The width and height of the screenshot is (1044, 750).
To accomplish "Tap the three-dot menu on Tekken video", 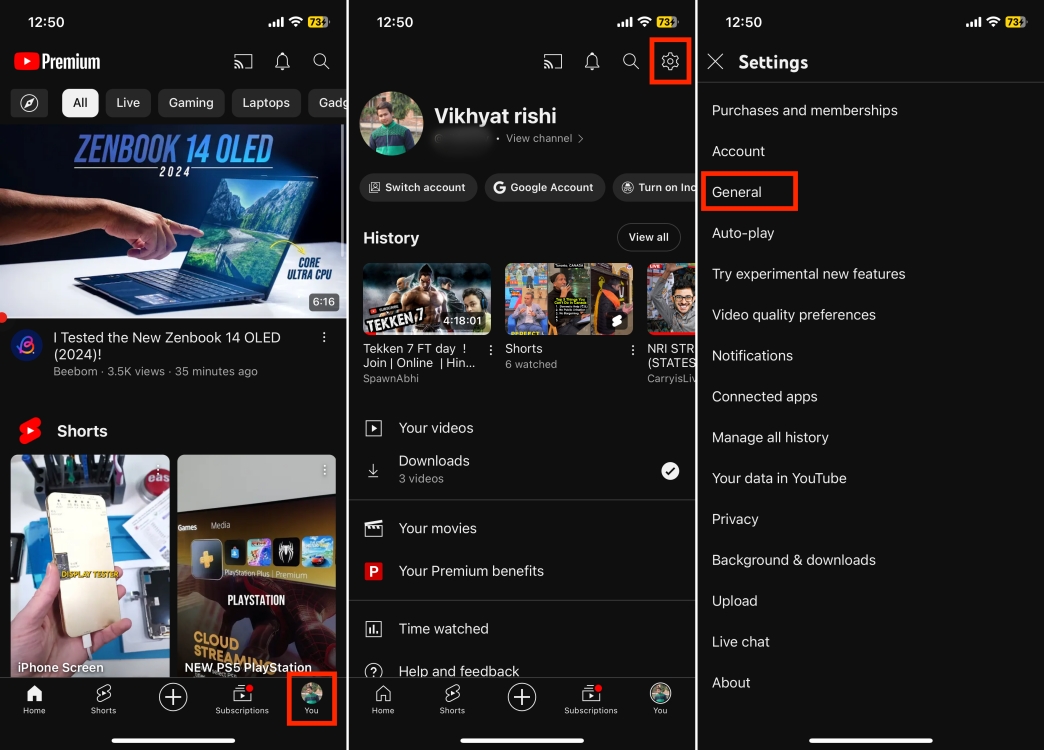I will (489, 351).
